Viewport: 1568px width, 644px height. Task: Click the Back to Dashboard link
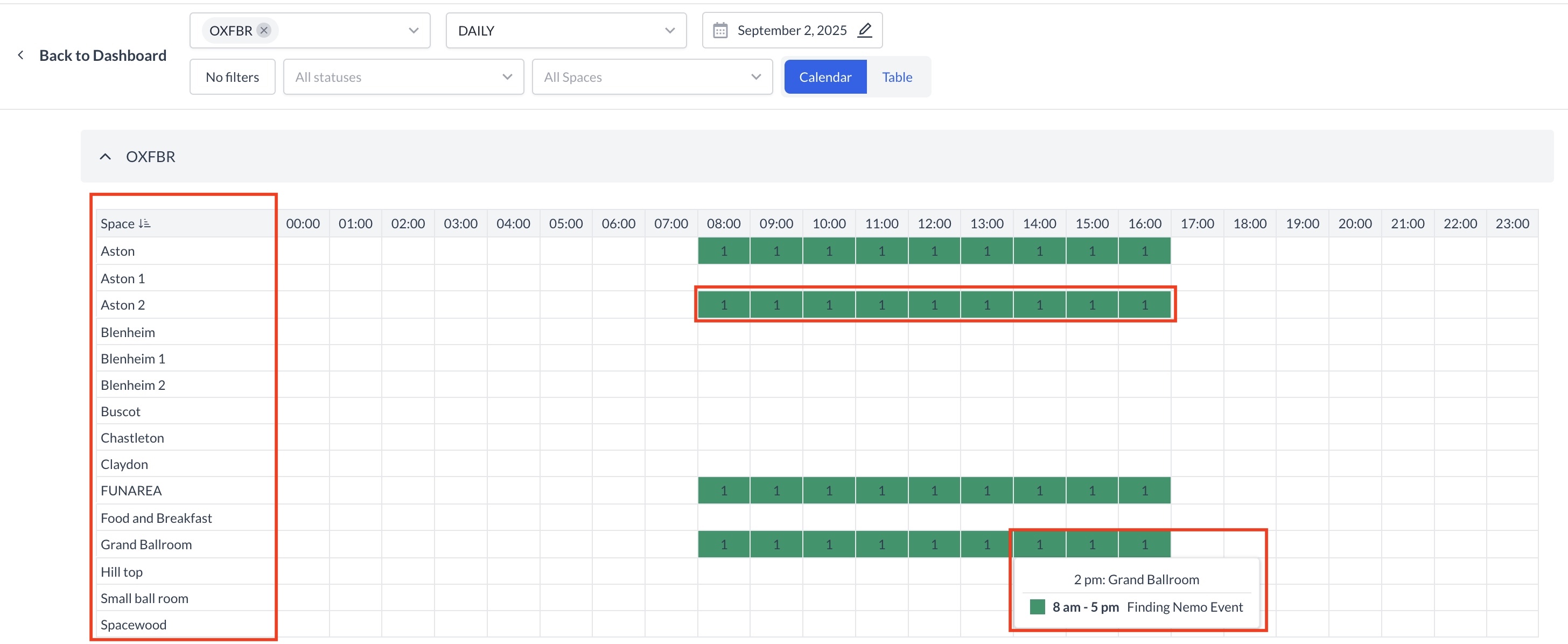(103, 55)
